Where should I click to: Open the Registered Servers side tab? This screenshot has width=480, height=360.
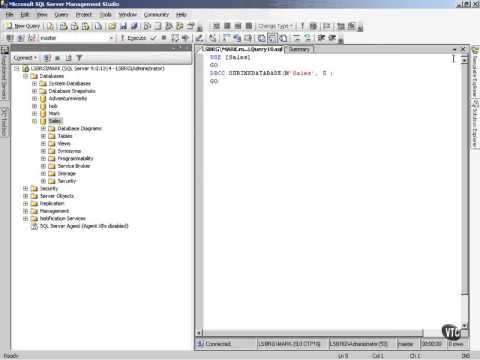(4, 73)
